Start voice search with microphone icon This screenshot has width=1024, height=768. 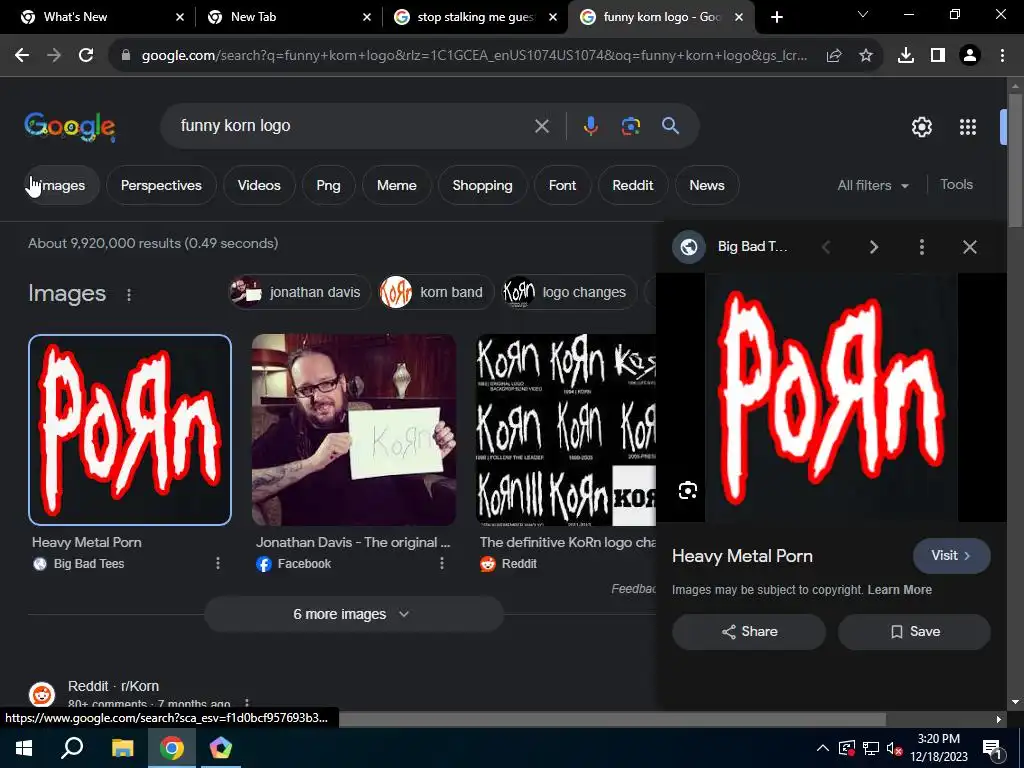(590, 126)
